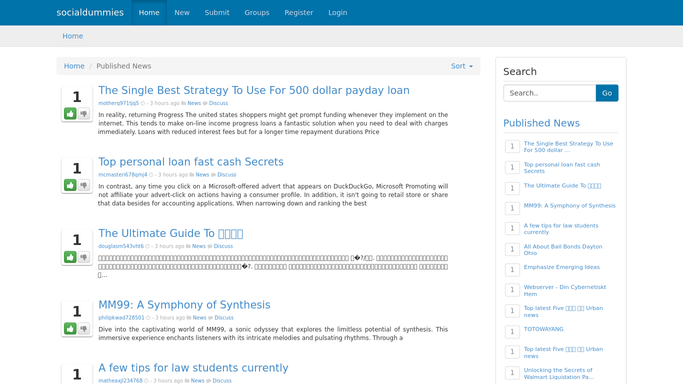
Task: Open Discuss link under payday loan story
Action: pyautogui.click(x=218, y=103)
